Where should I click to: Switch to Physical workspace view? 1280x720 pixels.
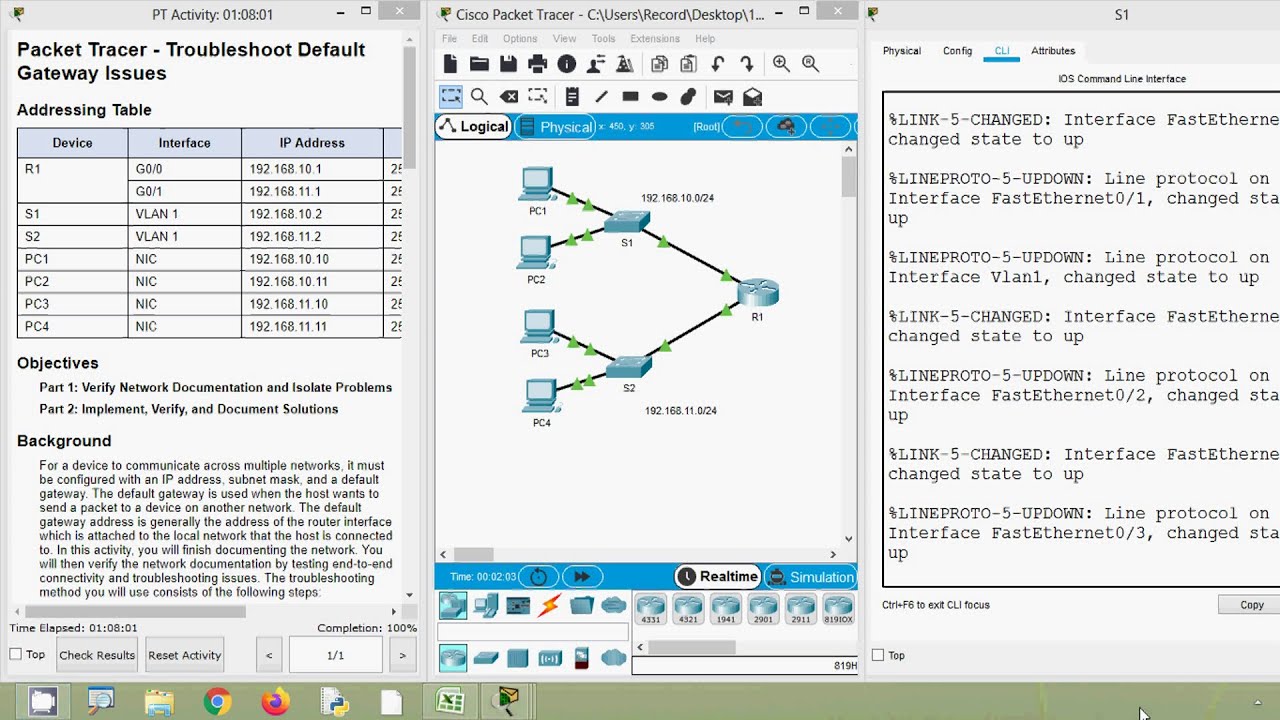556,127
